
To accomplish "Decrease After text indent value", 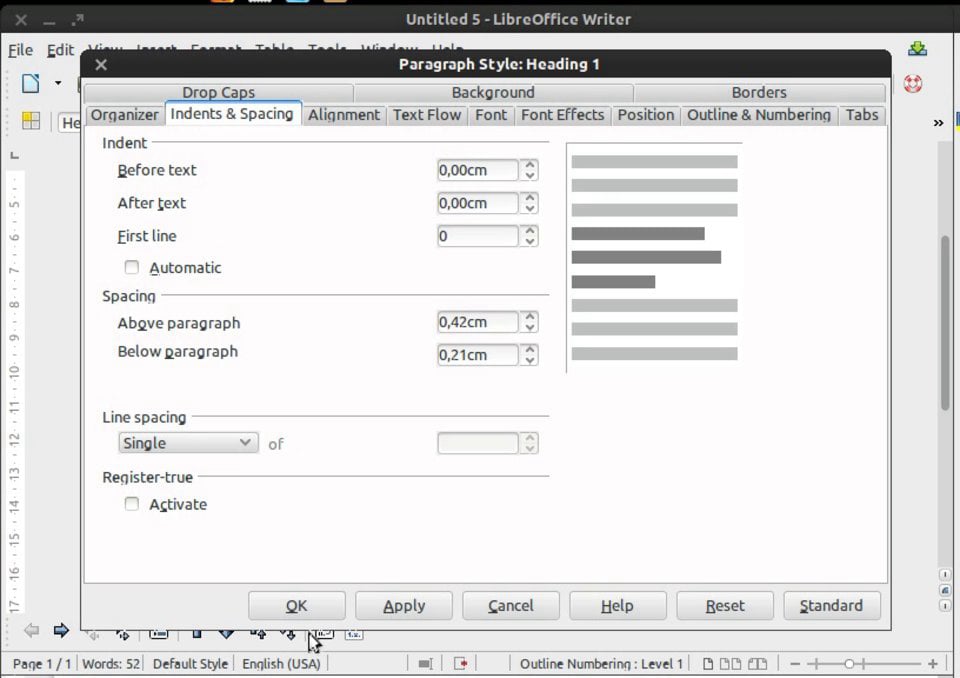I will (530, 209).
